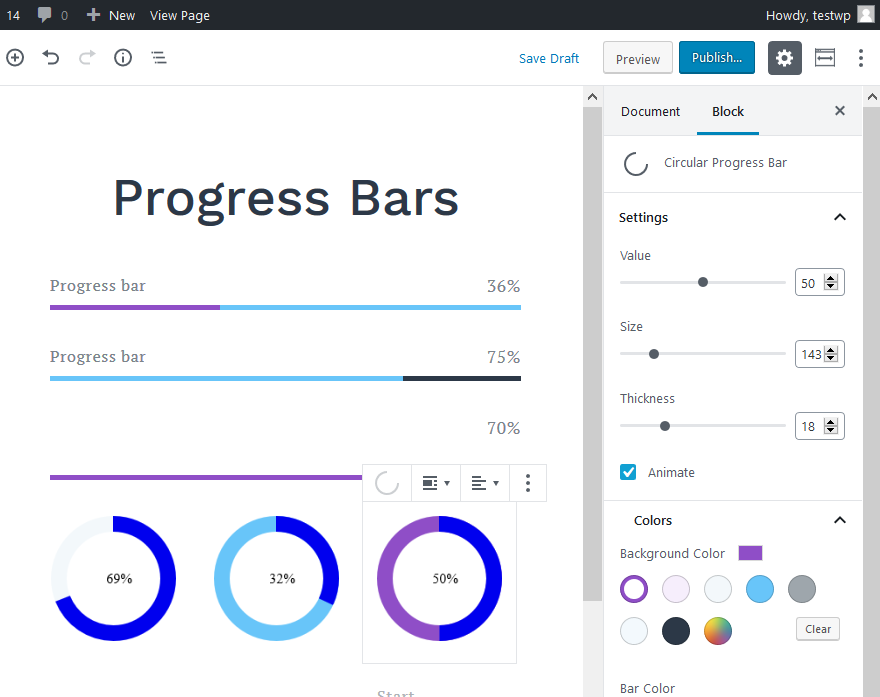Click the Undo arrow icon
Screen dimensions: 880x697
click(51, 58)
